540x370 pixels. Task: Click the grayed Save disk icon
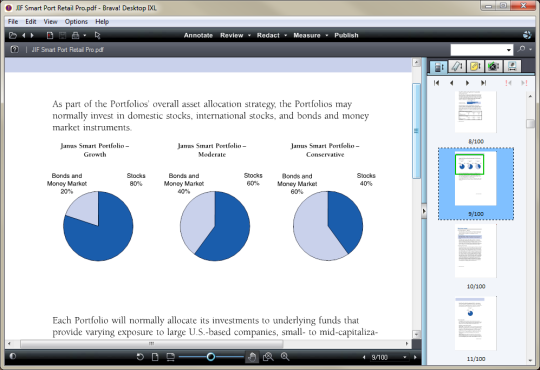point(62,35)
